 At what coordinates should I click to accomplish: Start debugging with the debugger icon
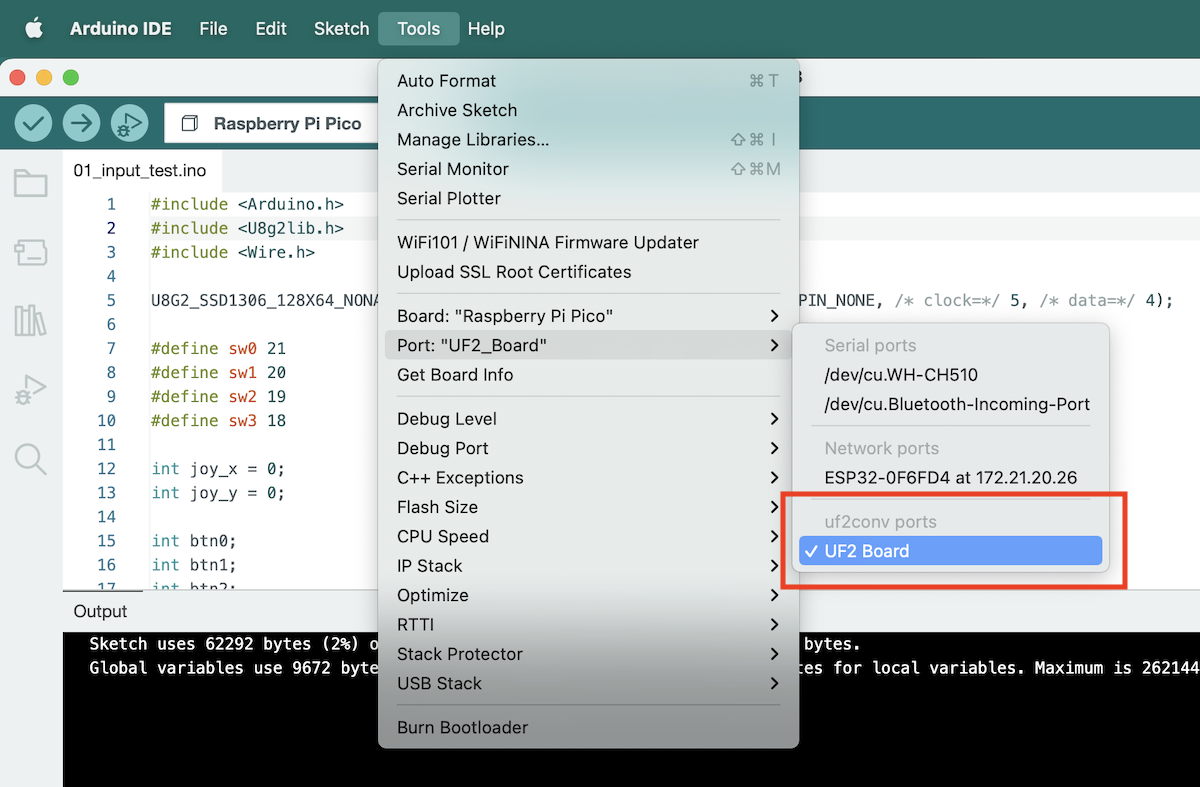(x=129, y=123)
